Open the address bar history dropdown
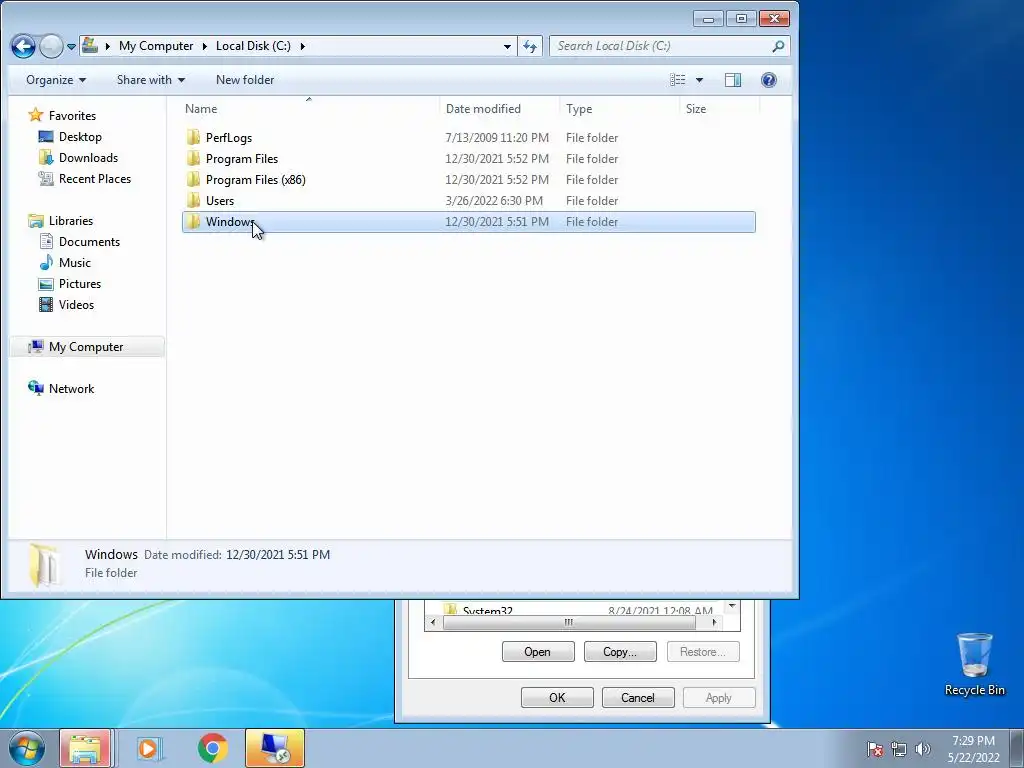The height and width of the screenshot is (768, 1024). 507,46
